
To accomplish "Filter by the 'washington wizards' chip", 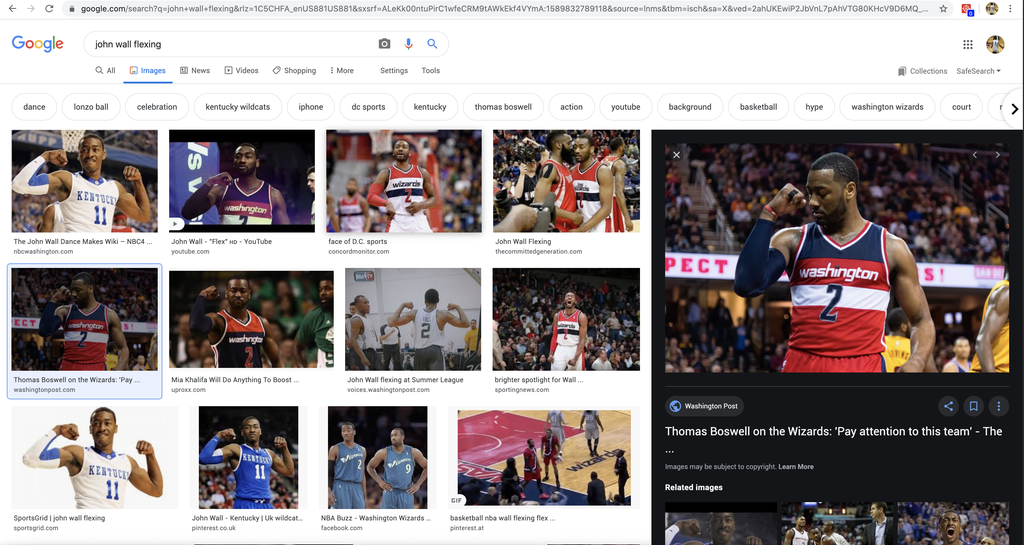I will (887, 107).
